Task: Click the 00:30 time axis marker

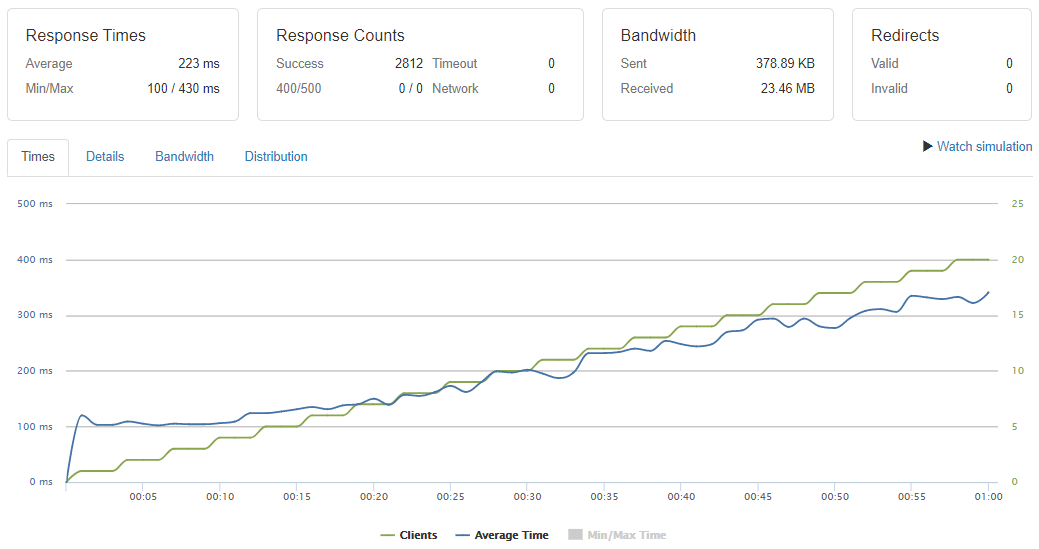Action: pos(527,497)
